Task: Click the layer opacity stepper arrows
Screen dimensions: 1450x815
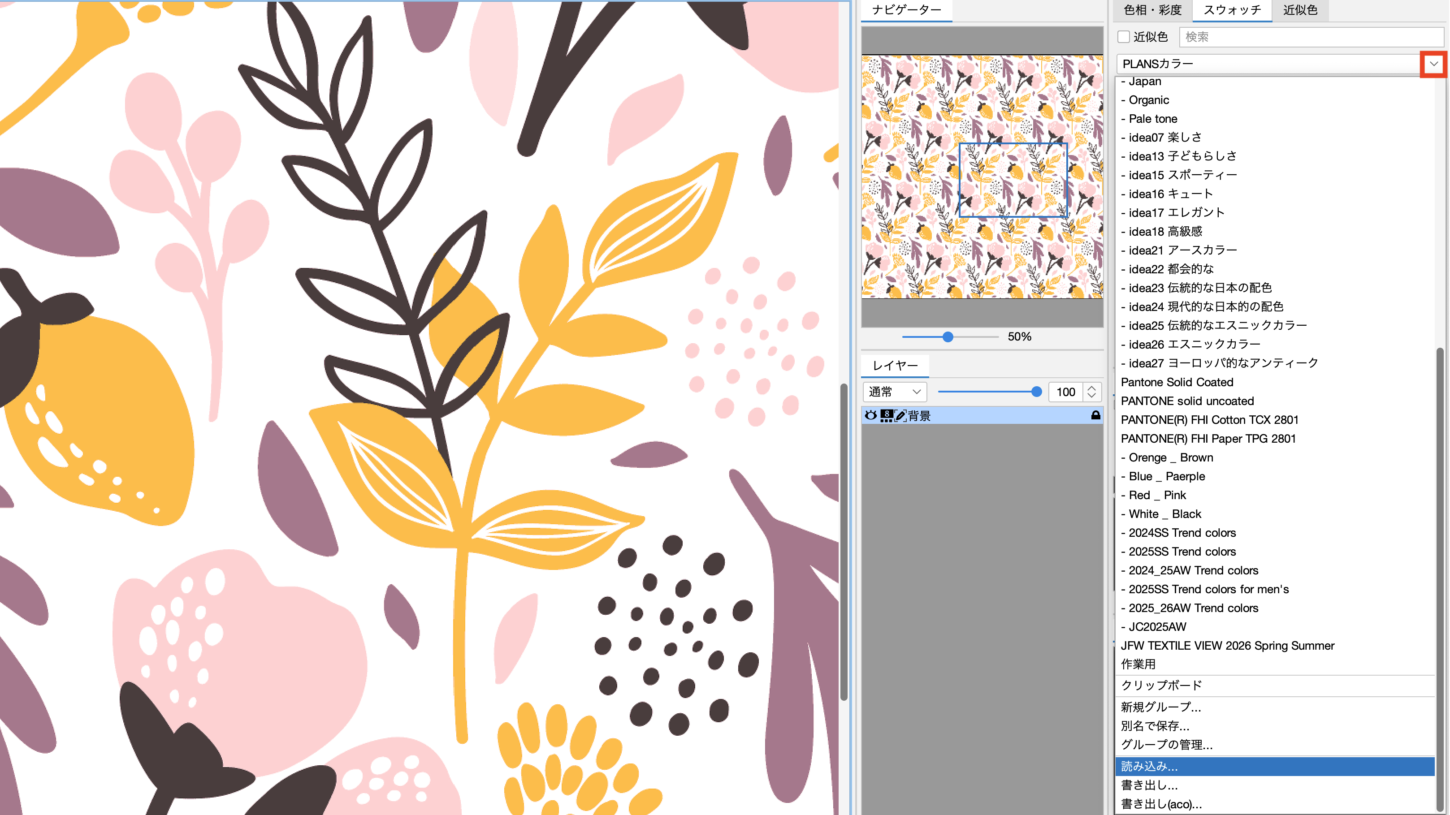Action: [1092, 392]
